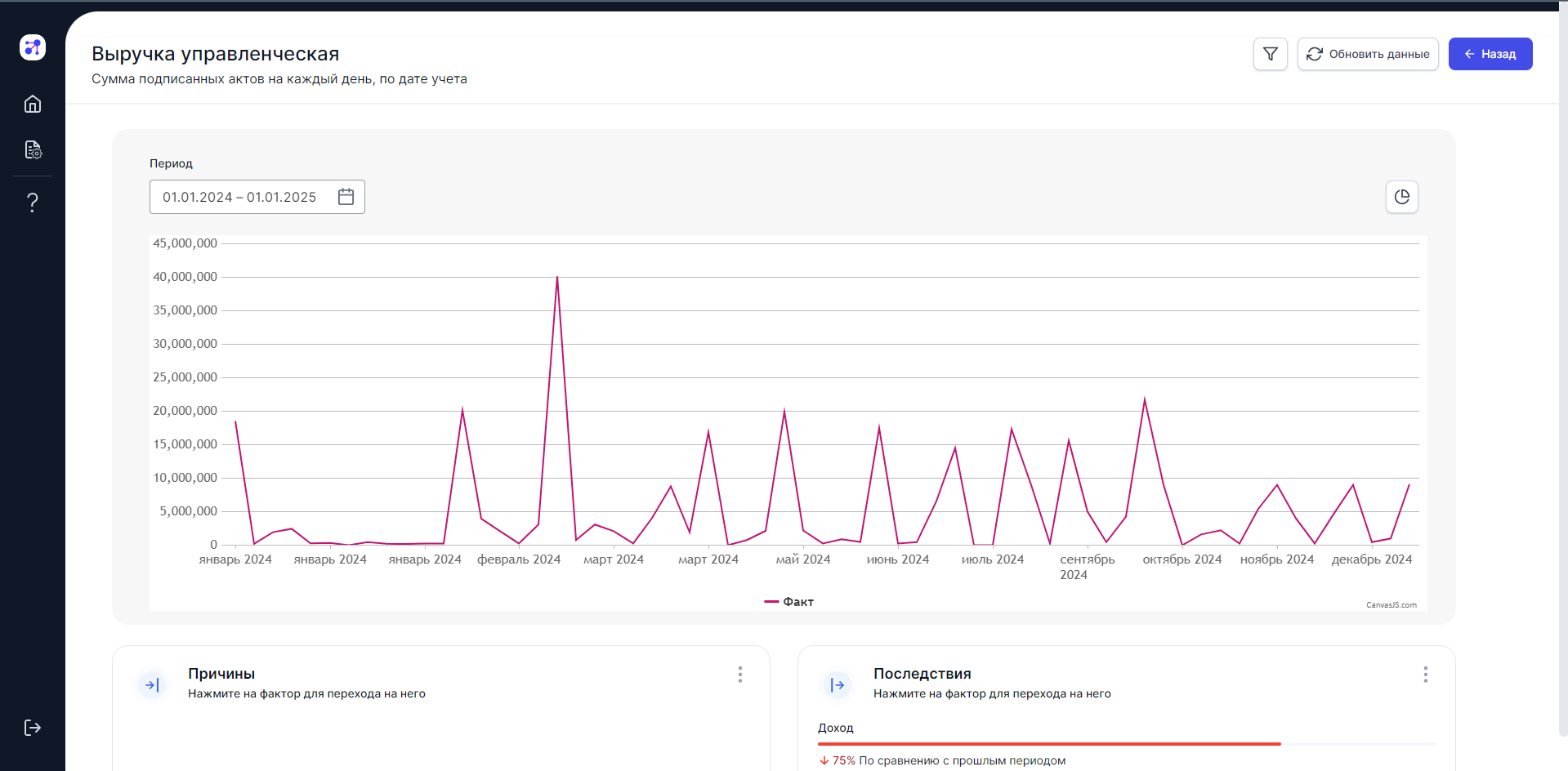
Task: Open the help question mark icon
Action: (x=33, y=202)
